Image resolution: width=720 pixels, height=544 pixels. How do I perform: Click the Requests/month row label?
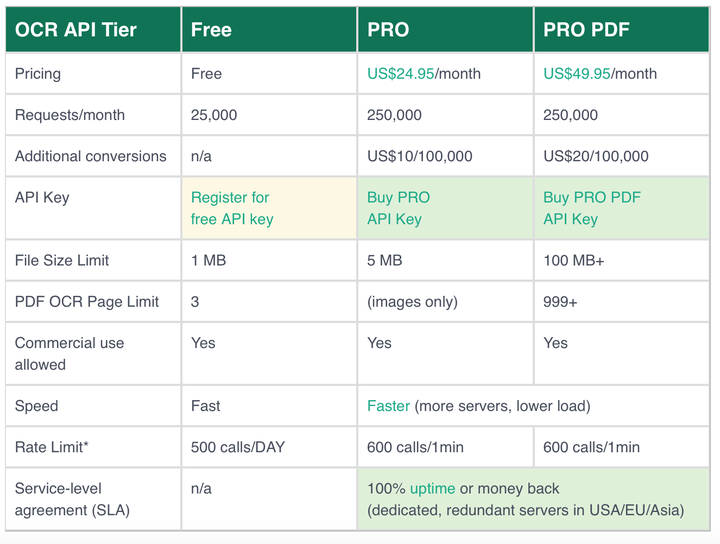tap(70, 115)
